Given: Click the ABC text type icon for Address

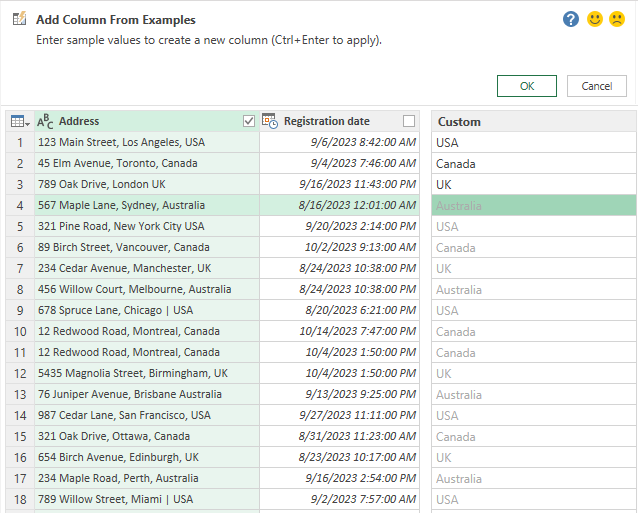Looking at the screenshot, I should pyautogui.click(x=45, y=121).
